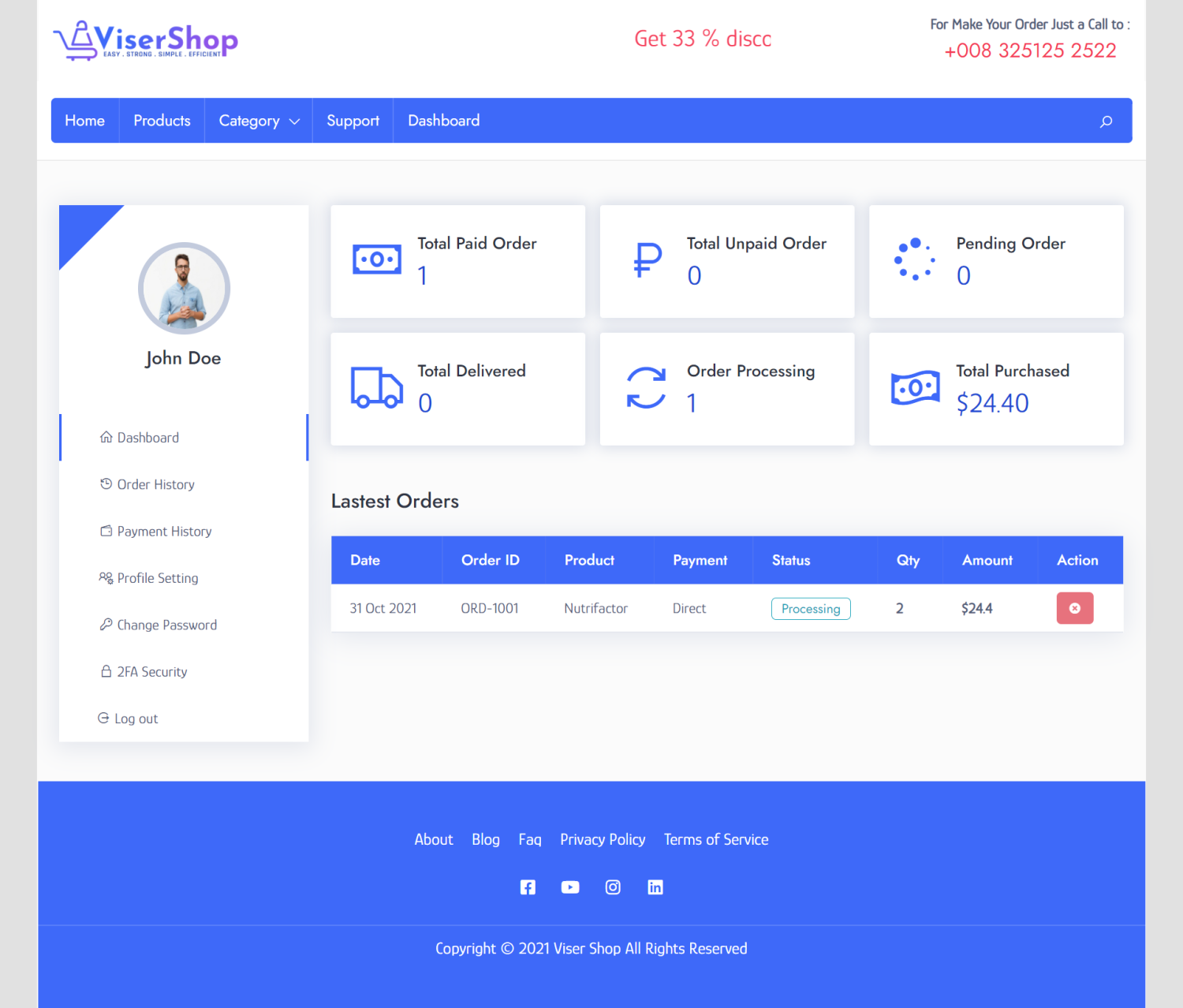Open Products in the navigation bar
Viewport: 1183px width, 1008px height.
162,121
